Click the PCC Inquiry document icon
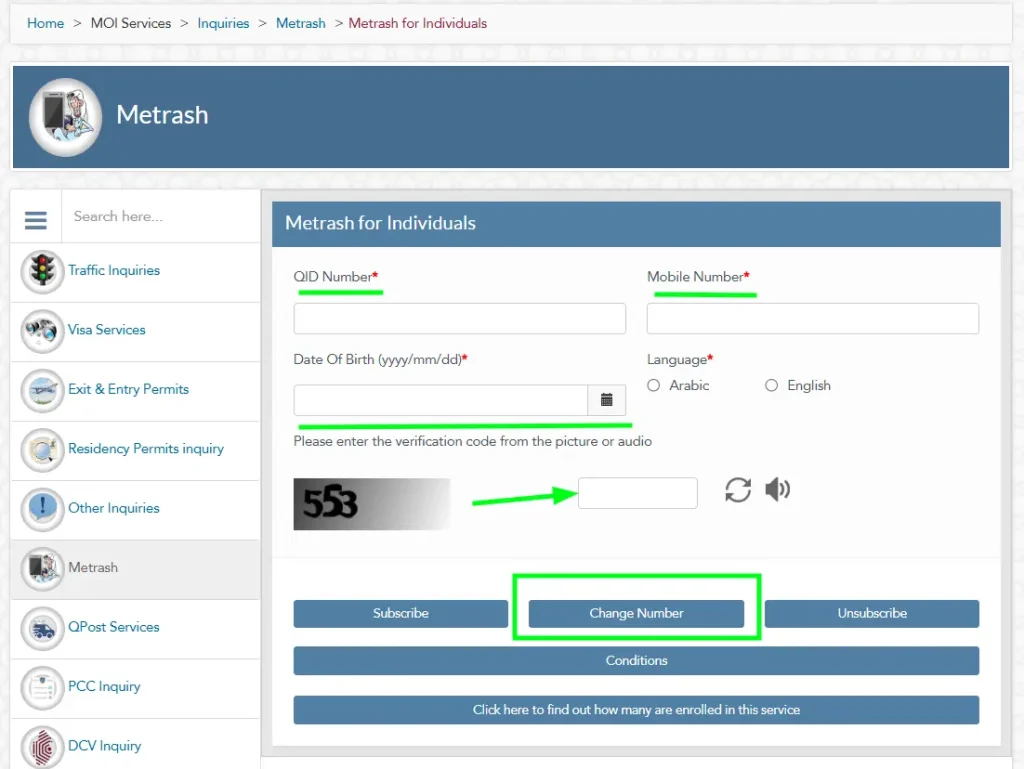Viewport: 1024px width, 769px height. (x=41, y=687)
